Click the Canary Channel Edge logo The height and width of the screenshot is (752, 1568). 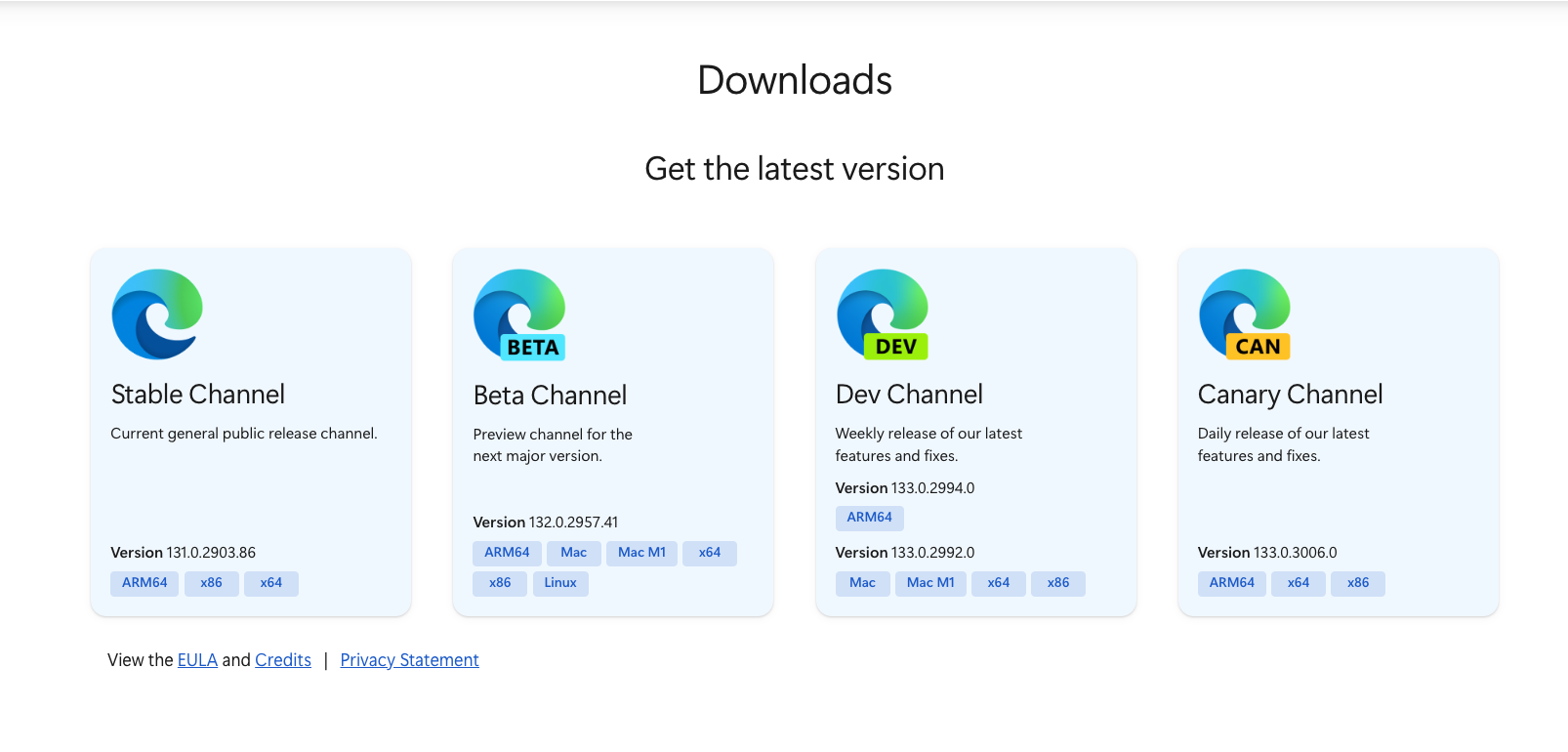tap(1245, 314)
